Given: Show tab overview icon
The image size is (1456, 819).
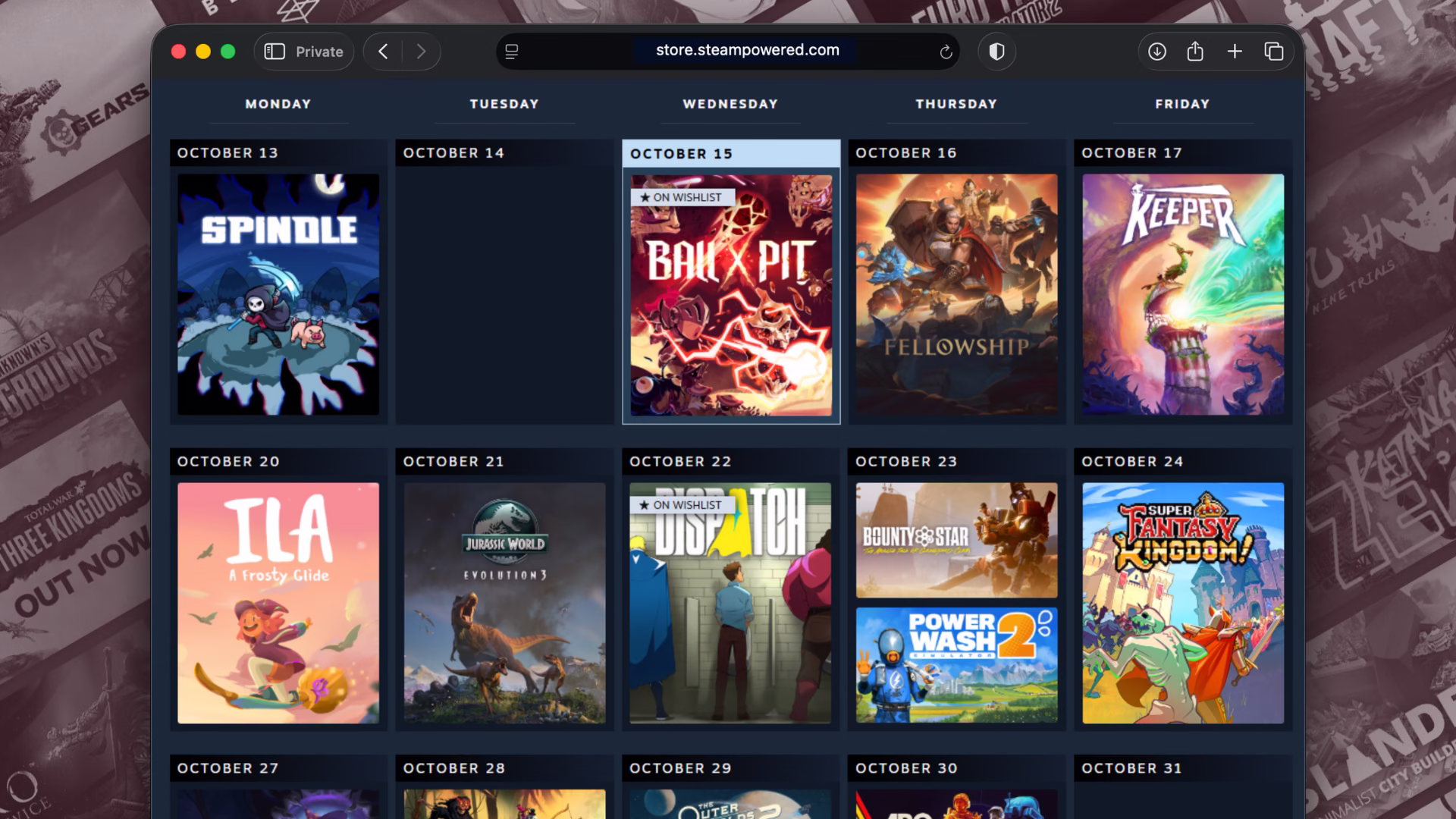Looking at the screenshot, I should [x=1273, y=52].
